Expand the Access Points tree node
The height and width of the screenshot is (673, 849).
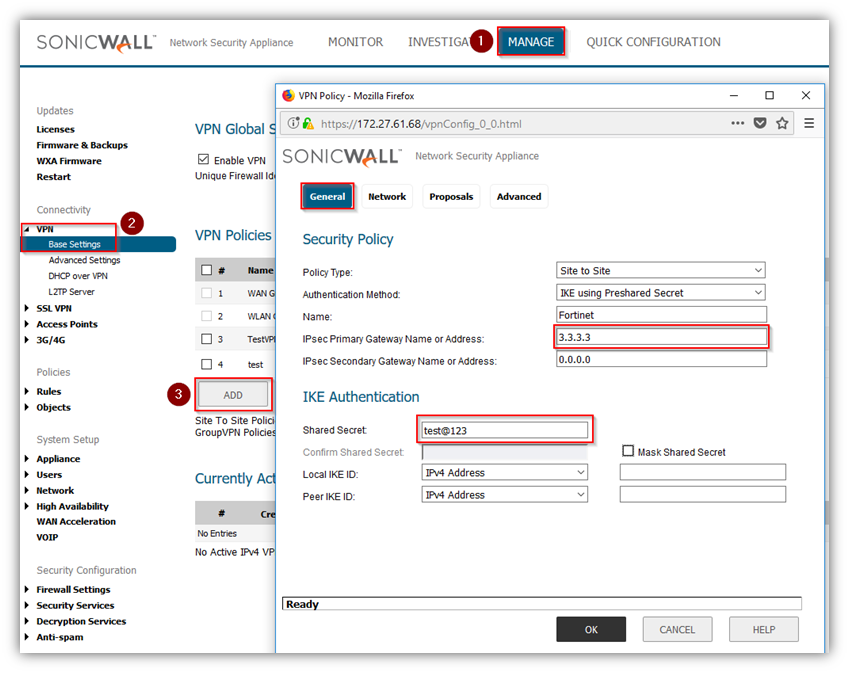[x=27, y=324]
